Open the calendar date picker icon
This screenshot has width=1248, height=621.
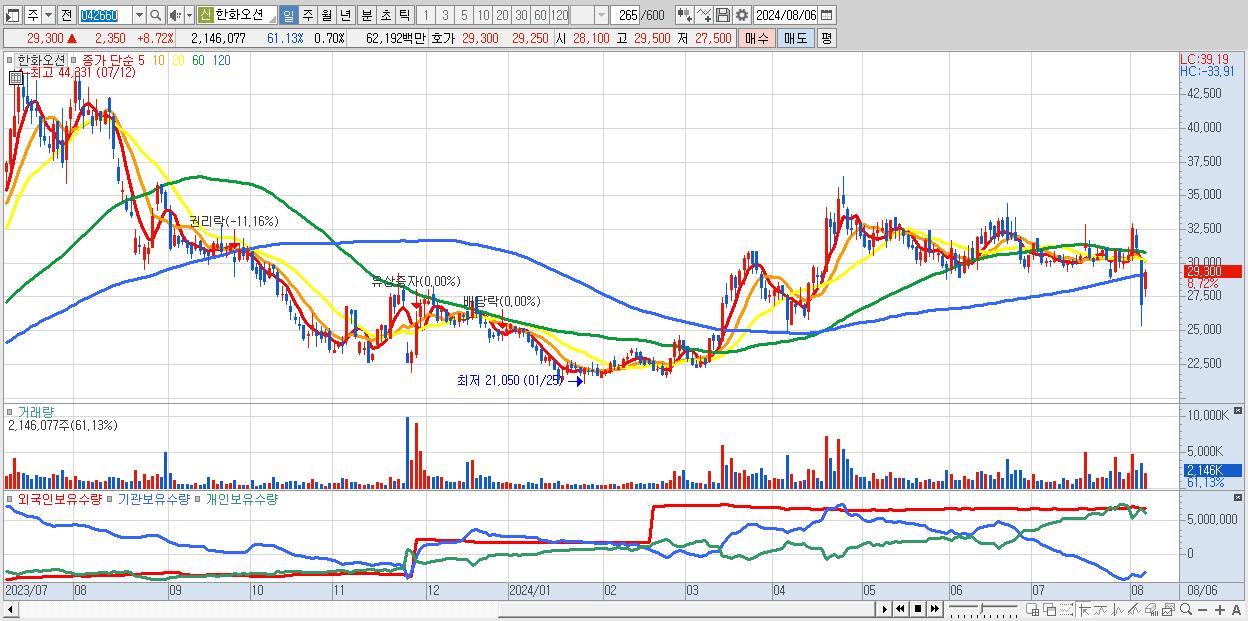[x=827, y=15]
